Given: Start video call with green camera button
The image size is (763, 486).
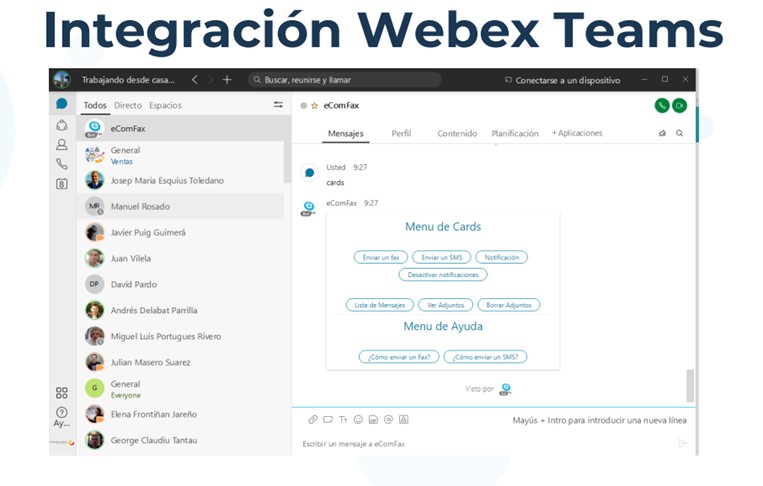Looking at the screenshot, I should click(x=679, y=105).
